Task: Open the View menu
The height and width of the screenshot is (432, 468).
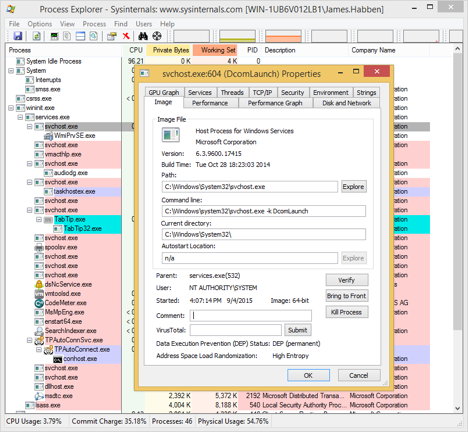Action: [x=67, y=24]
